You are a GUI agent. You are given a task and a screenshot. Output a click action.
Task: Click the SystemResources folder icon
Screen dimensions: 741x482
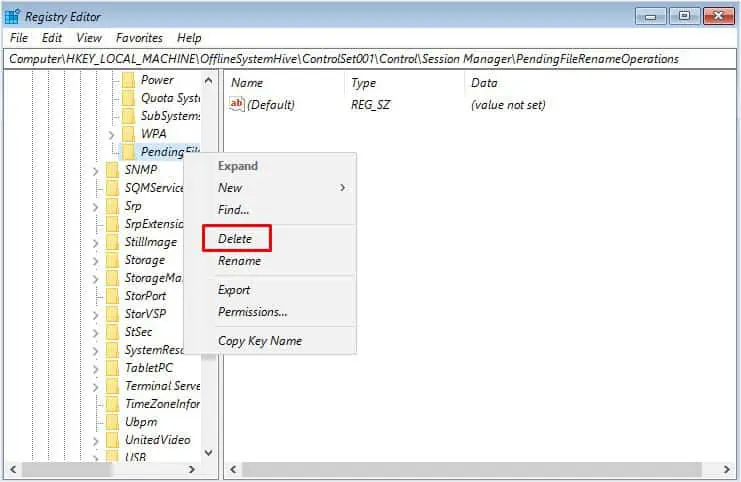(x=112, y=350)
